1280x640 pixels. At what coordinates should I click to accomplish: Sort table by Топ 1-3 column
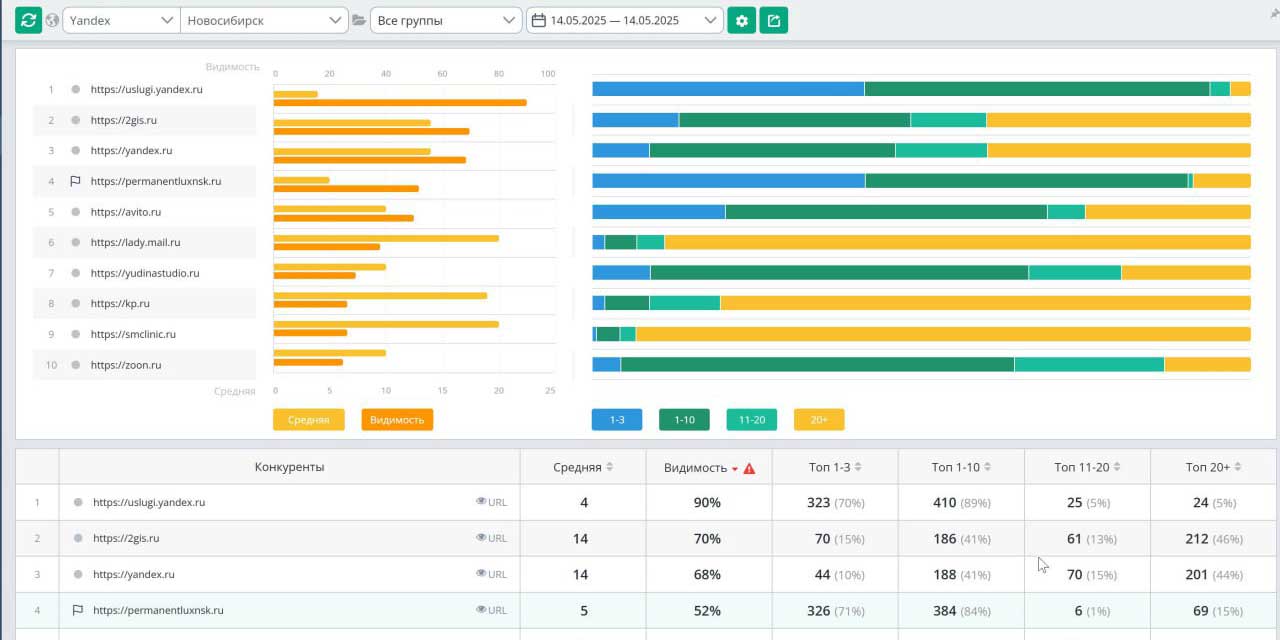point(835,467)
